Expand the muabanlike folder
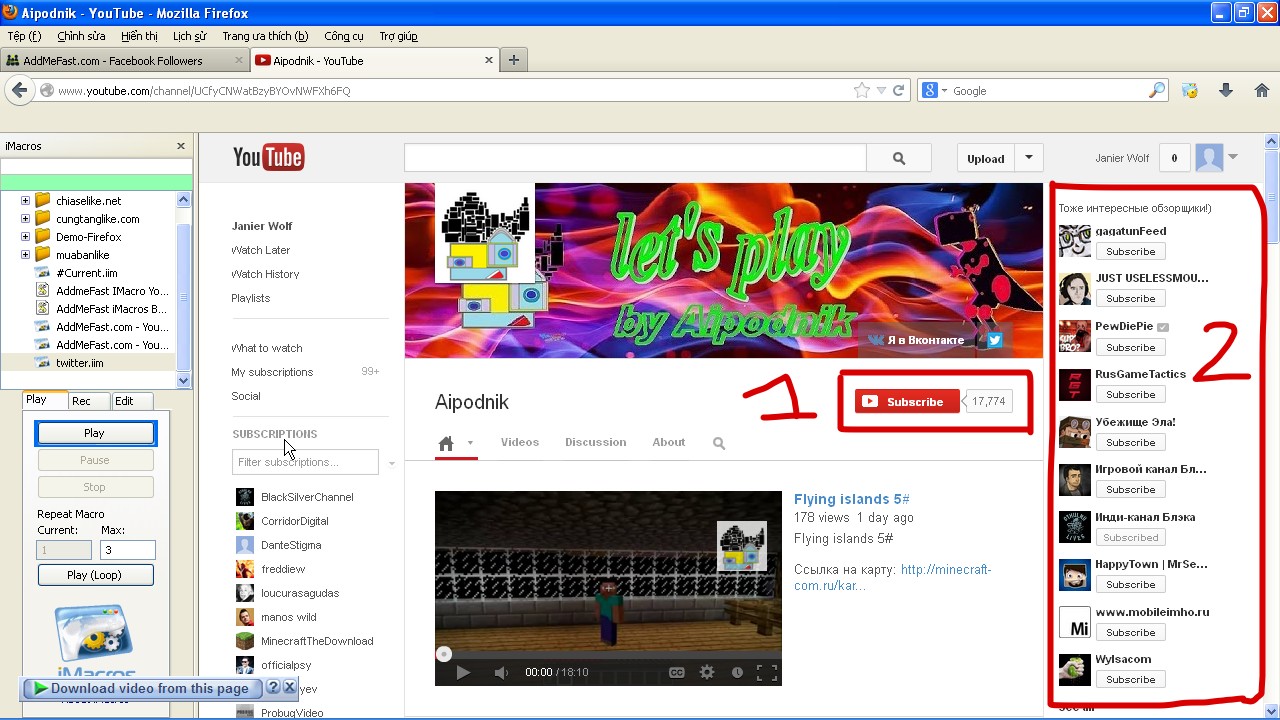Viewport: 1280px width, 720px height. [25, 255]
